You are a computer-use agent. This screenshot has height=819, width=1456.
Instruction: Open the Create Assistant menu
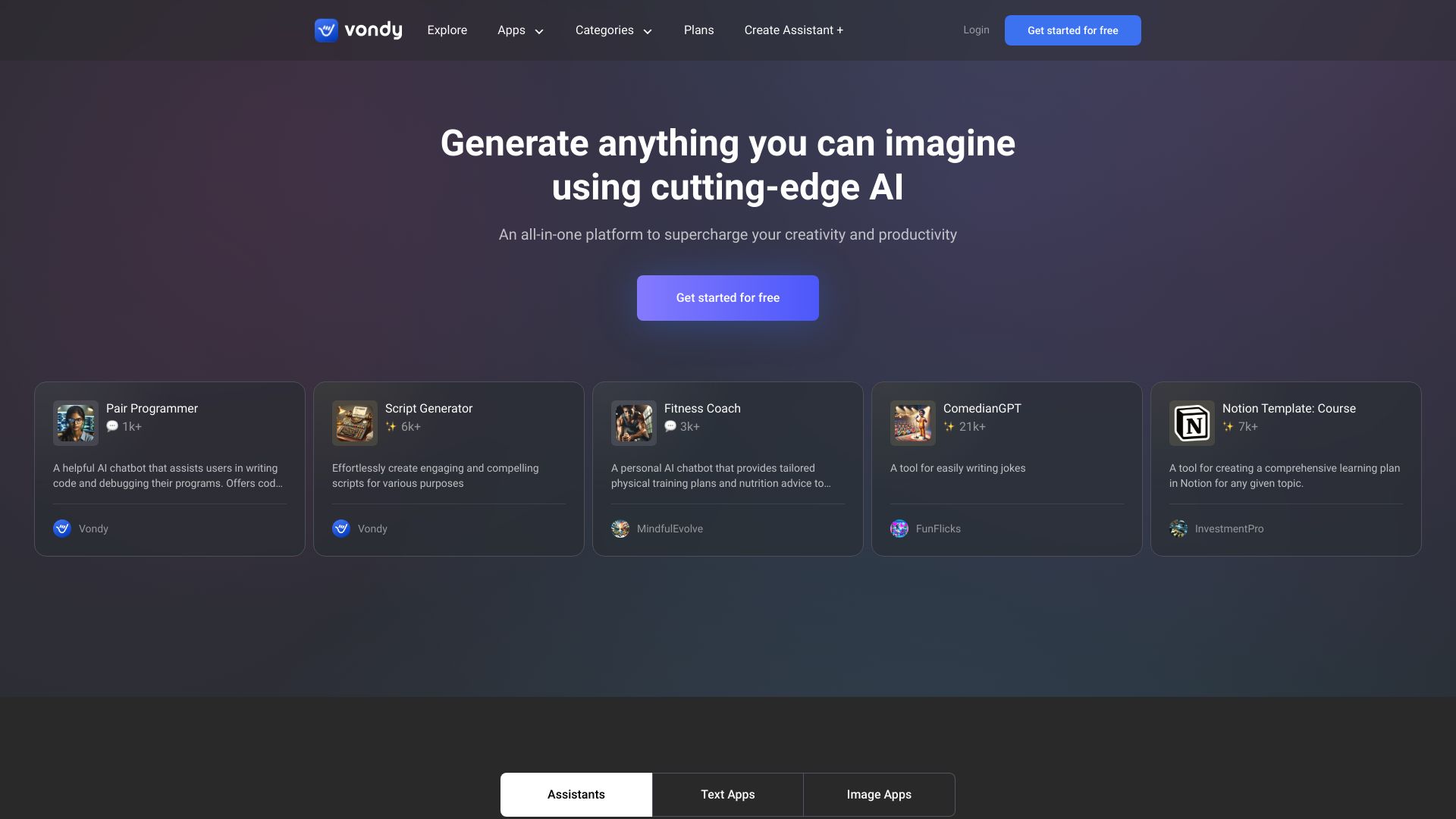click(794, 30)
